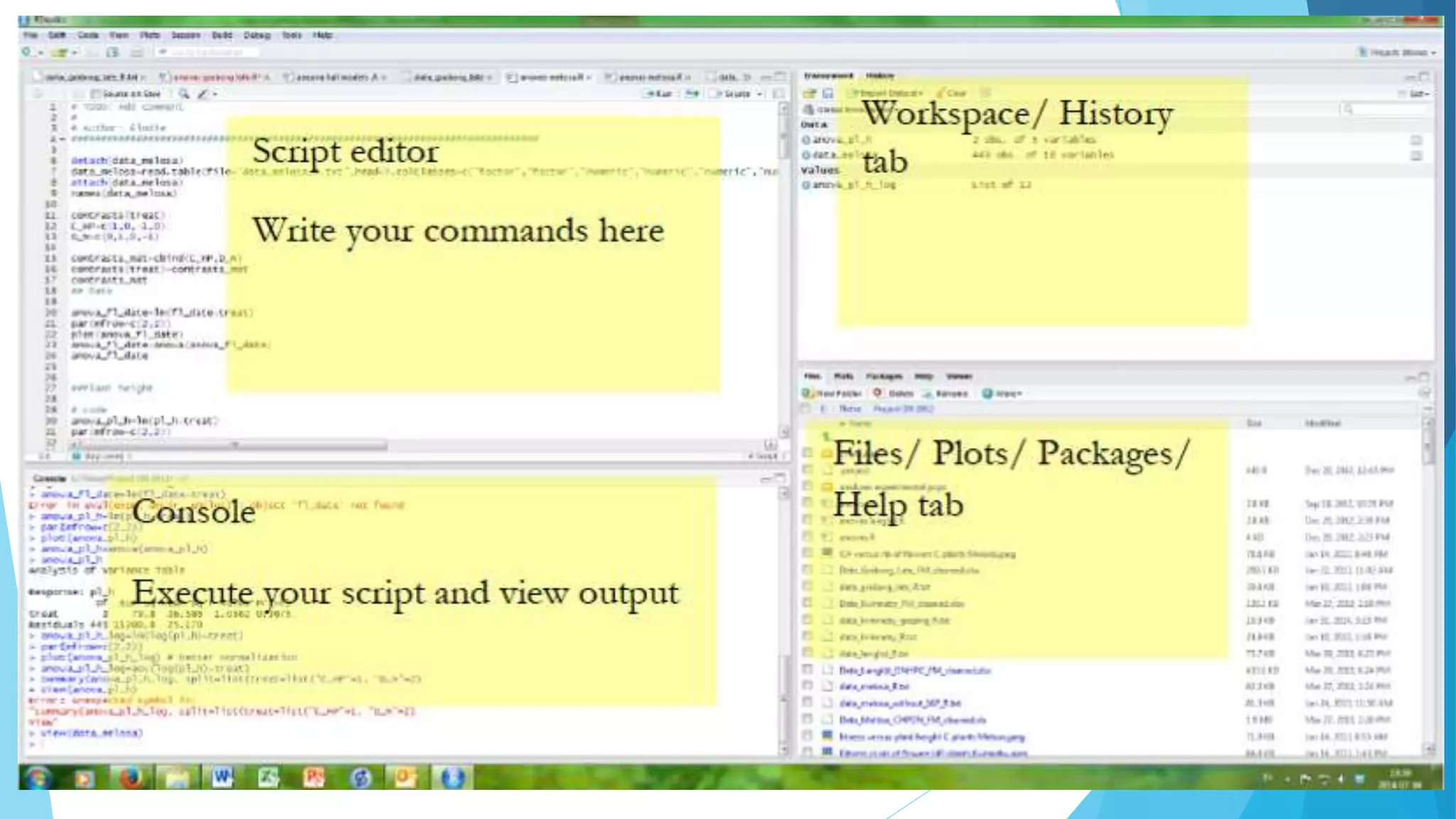
Task: Open Firefox from the taskbar
Action: [130, 778]
